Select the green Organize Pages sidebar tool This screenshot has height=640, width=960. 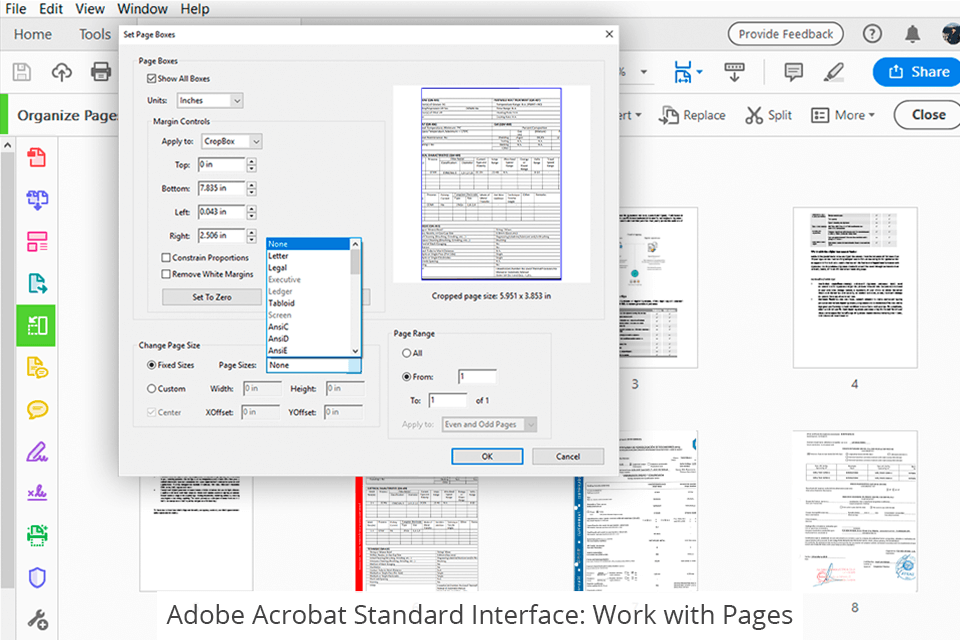[36, 325]
